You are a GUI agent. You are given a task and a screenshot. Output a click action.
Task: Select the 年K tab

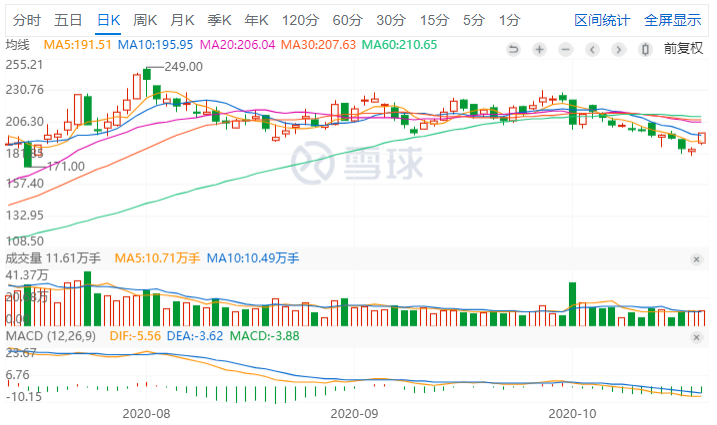pyautogui.click(x=256, y=20)
